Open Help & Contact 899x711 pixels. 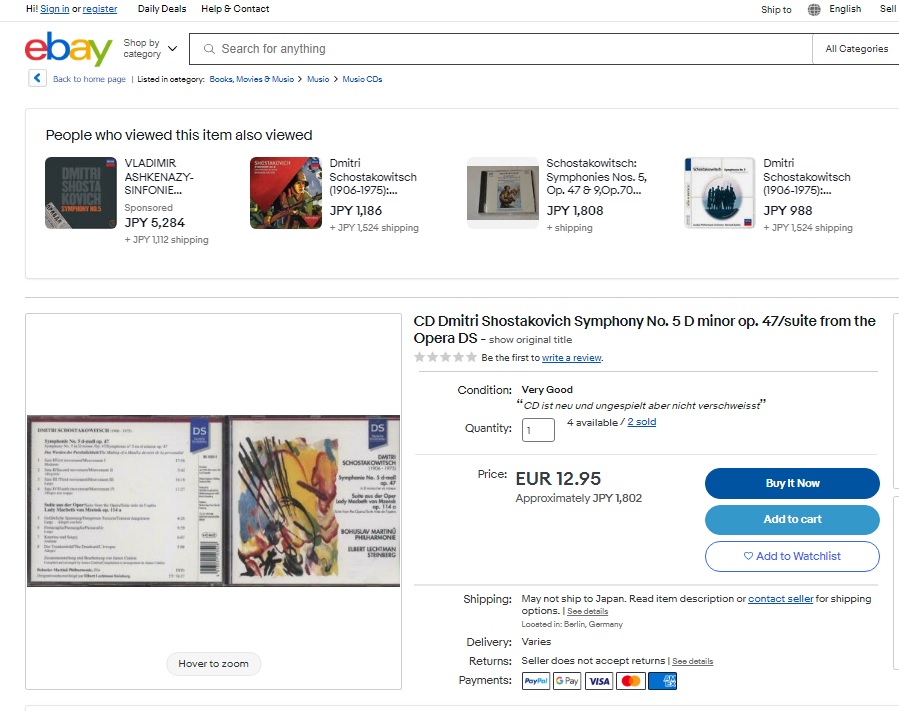(235, 9)
